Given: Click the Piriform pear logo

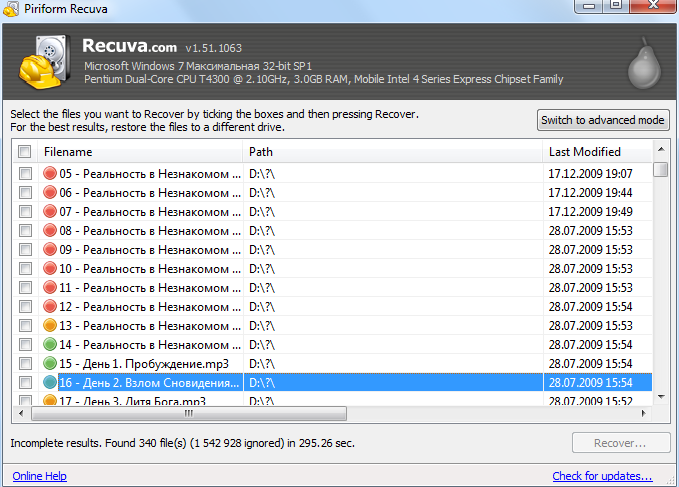Looking at the screenshot, I should point(644,63).
